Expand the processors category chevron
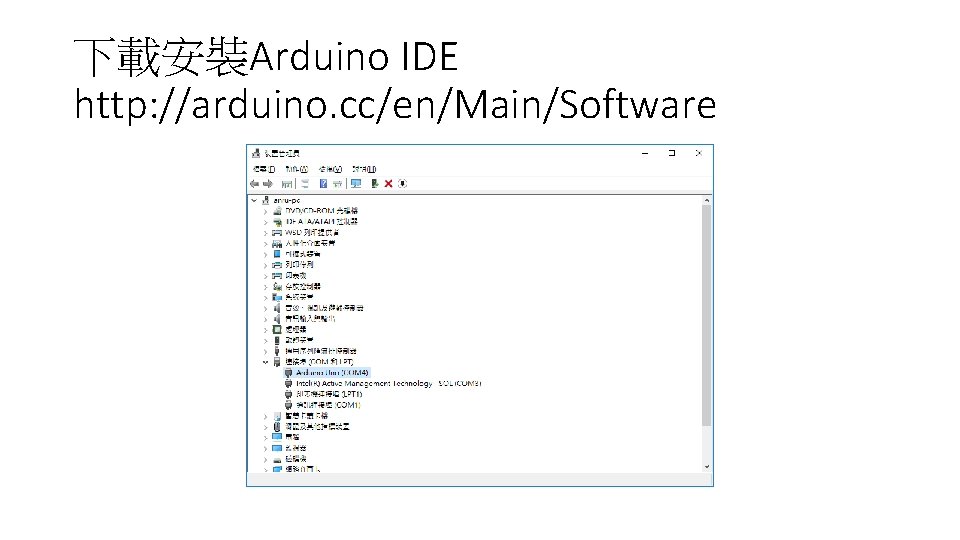 pyautogui.click(x=266, y=329)
